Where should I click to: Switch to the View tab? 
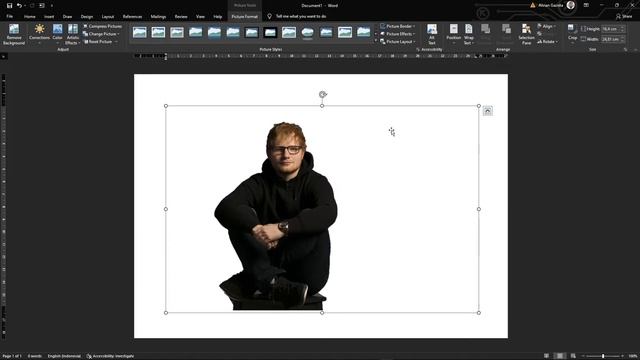200,16
